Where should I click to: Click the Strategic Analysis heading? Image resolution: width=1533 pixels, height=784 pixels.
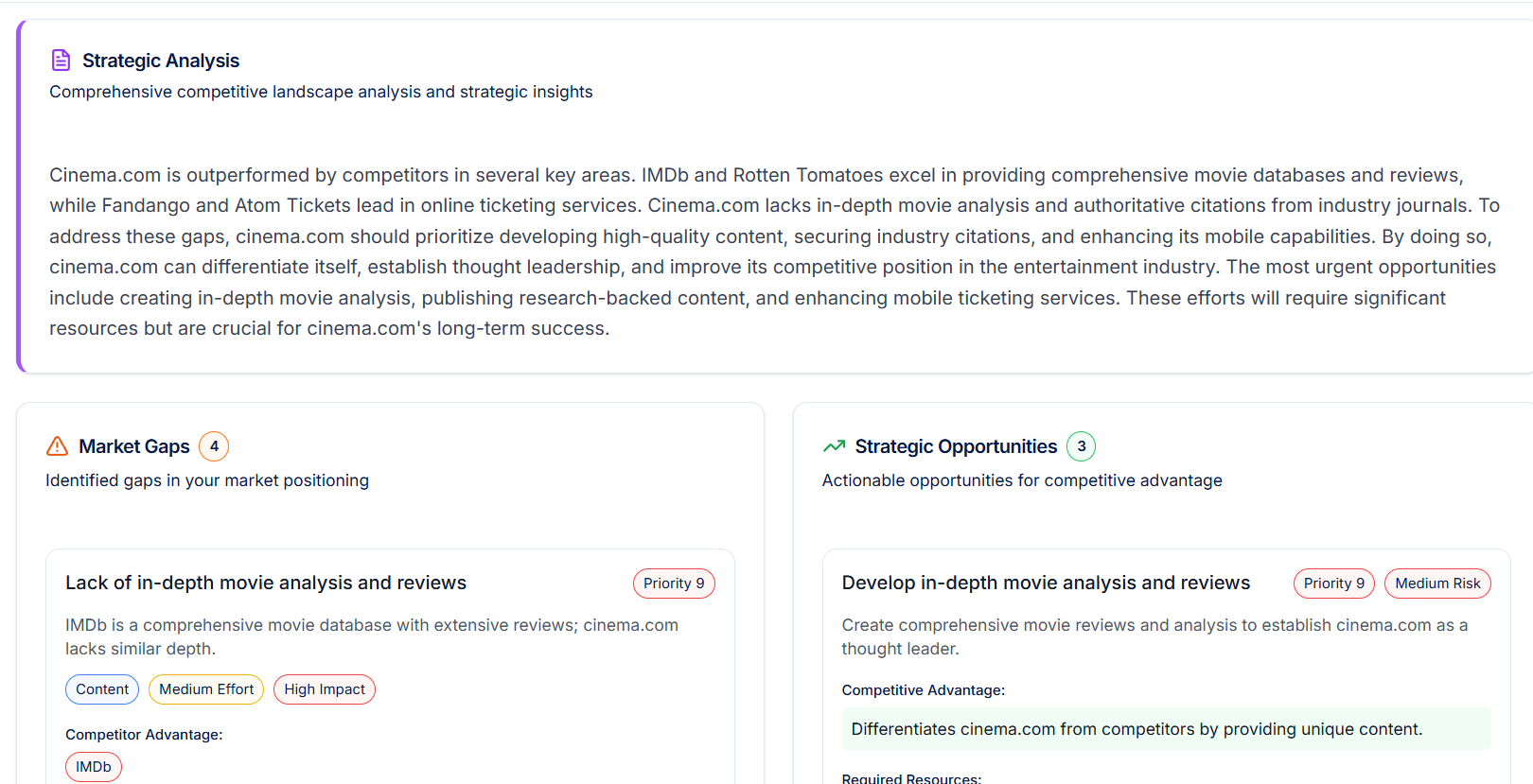pyautogui.click(x=161, y=61)
